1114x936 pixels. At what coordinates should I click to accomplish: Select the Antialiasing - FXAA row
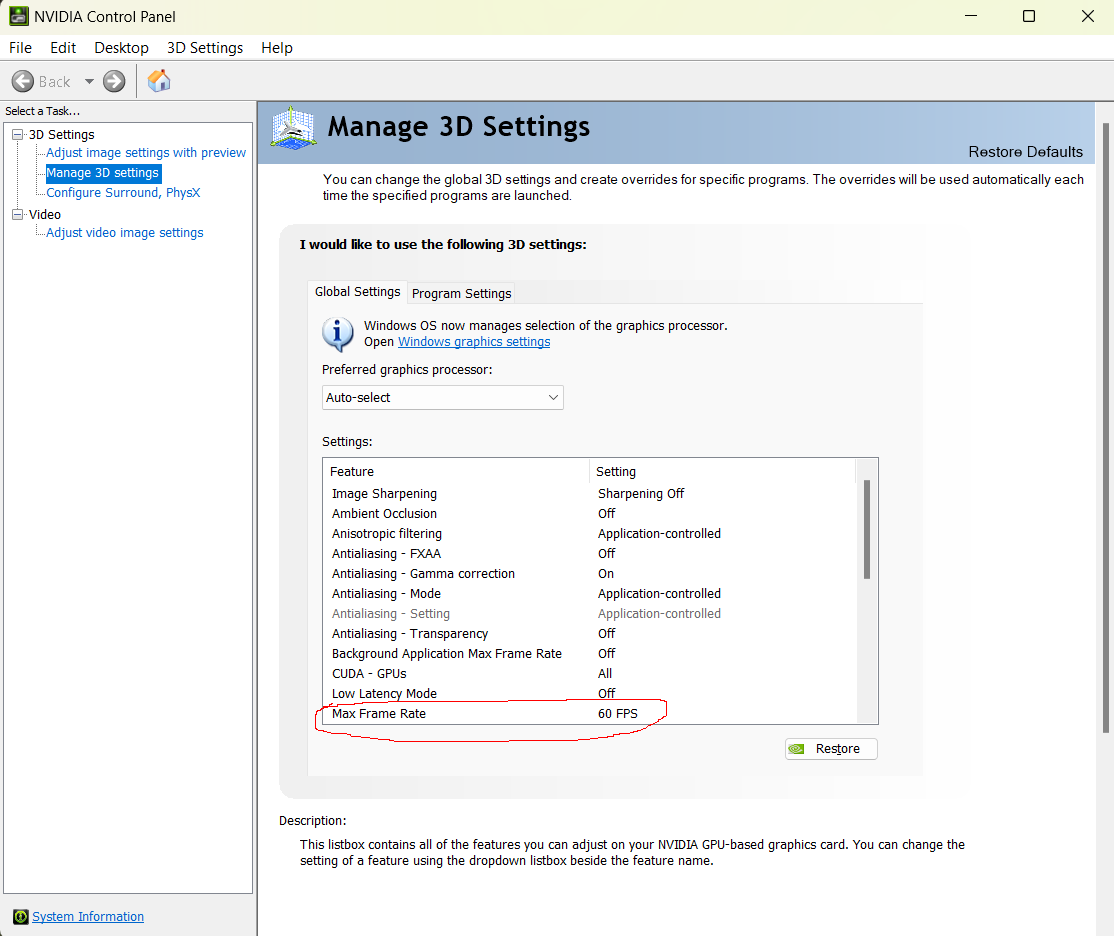click(590, 553)
